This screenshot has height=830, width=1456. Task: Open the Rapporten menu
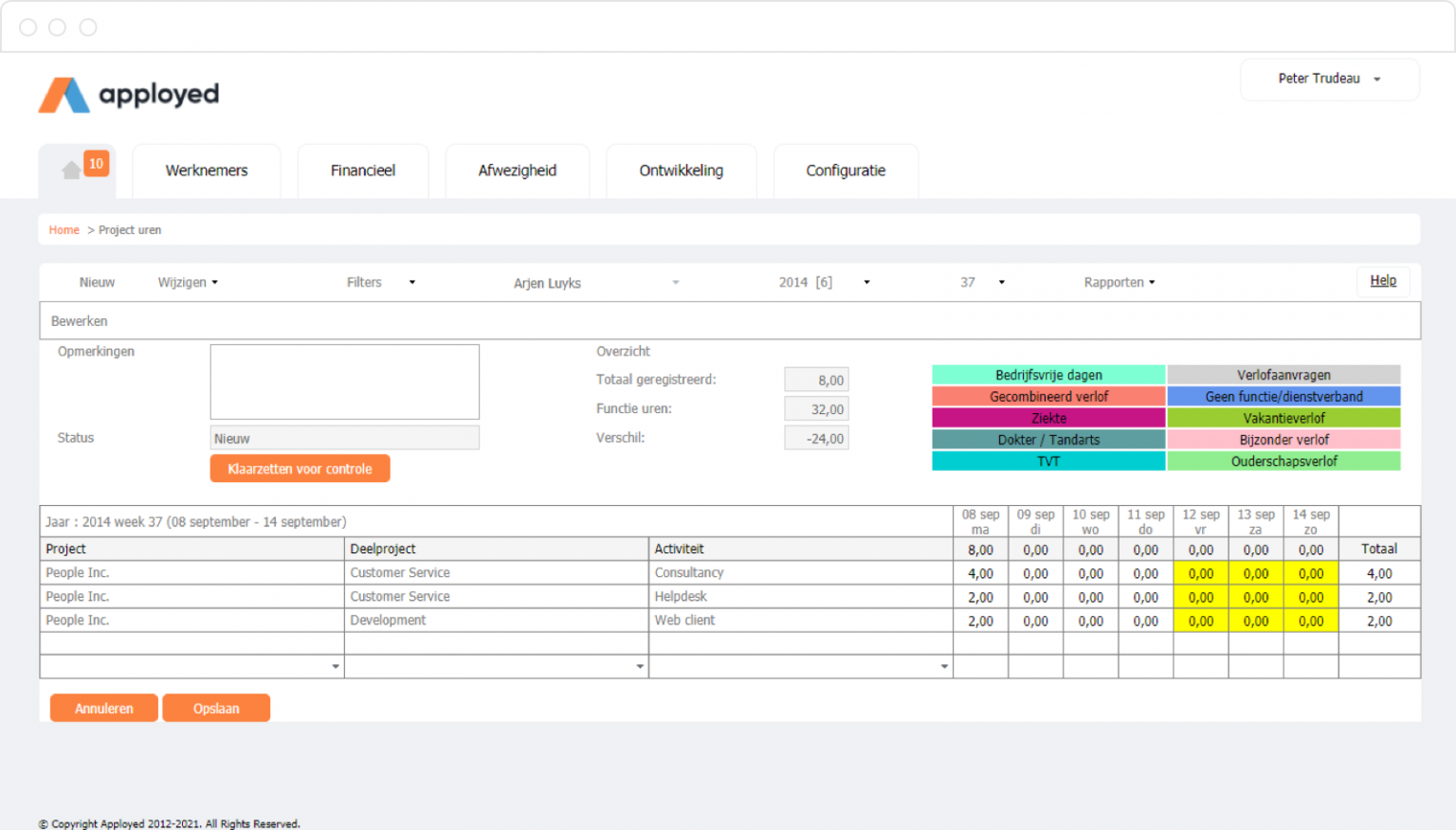[1119, 281]
